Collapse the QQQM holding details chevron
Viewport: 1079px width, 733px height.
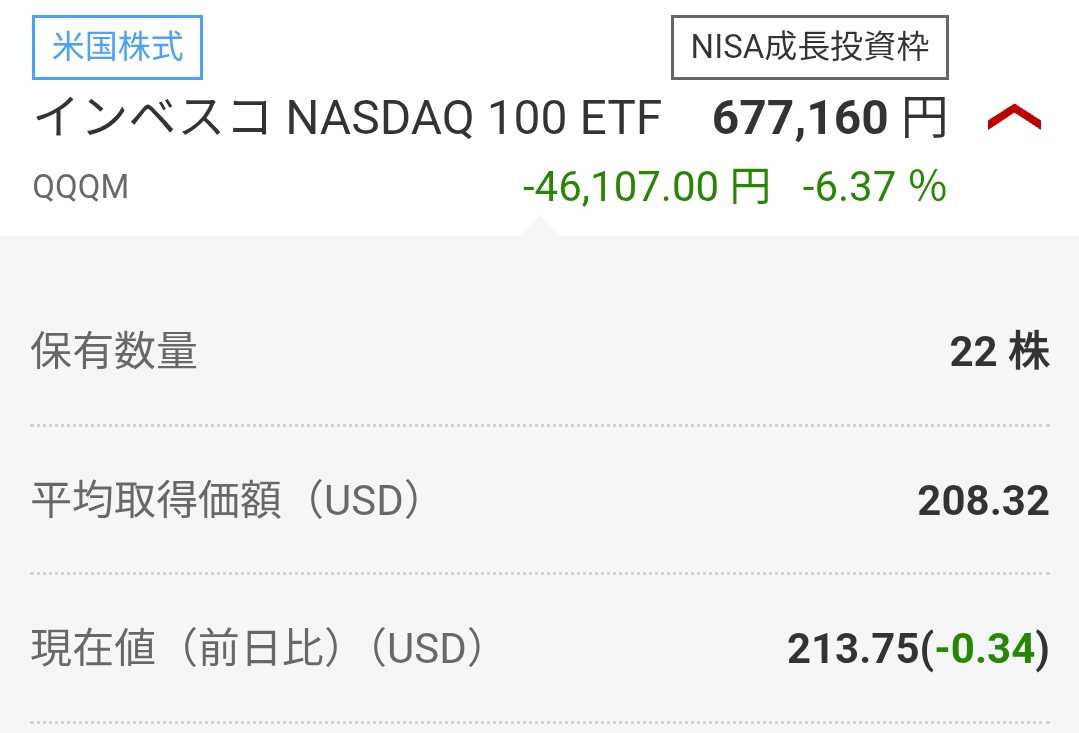click(1014, 118)
